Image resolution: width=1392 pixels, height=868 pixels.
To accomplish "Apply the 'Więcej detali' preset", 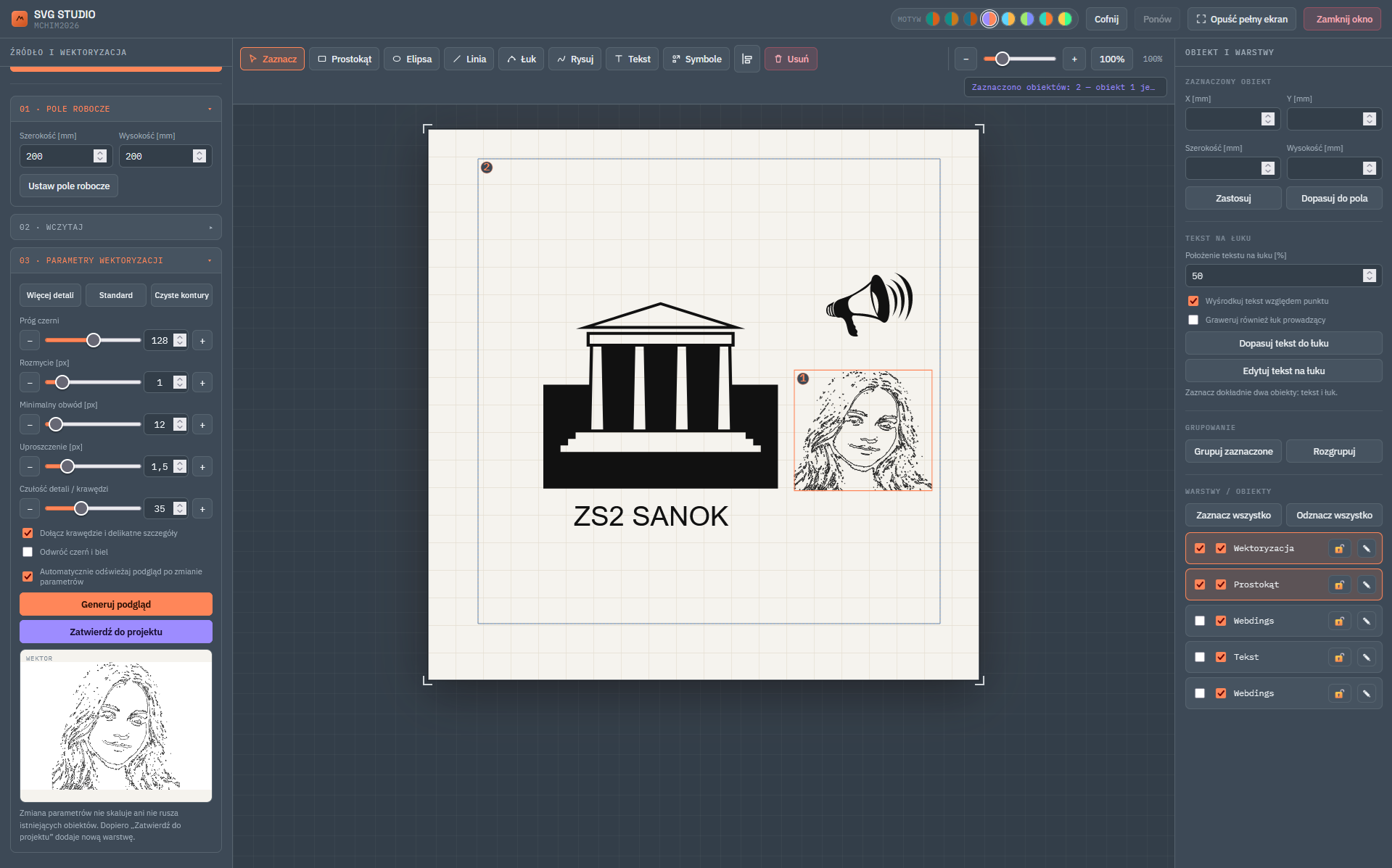I will (x=50, y=295).
